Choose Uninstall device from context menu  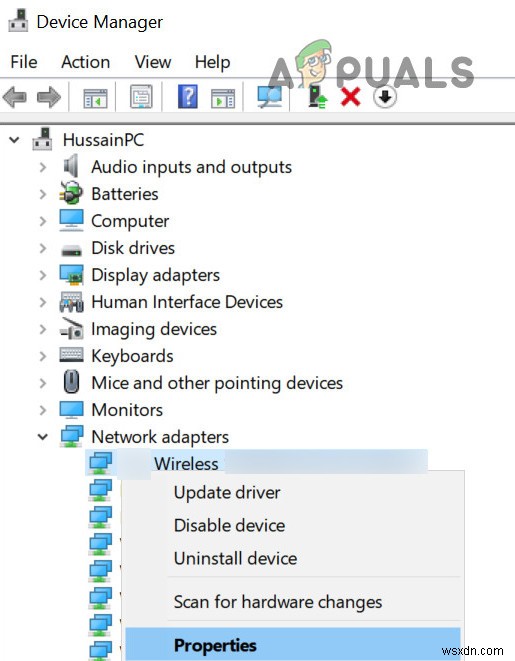(x=236, y=558)
